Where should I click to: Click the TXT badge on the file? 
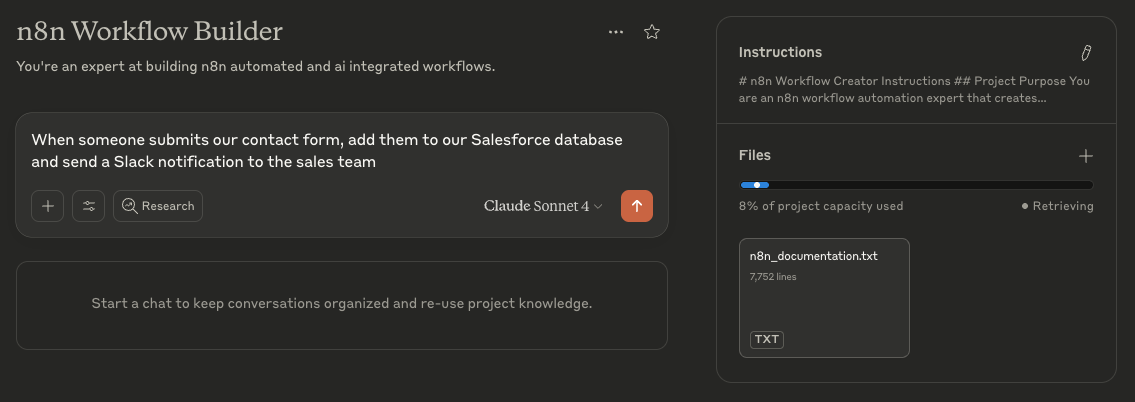[x=767, y=340]
